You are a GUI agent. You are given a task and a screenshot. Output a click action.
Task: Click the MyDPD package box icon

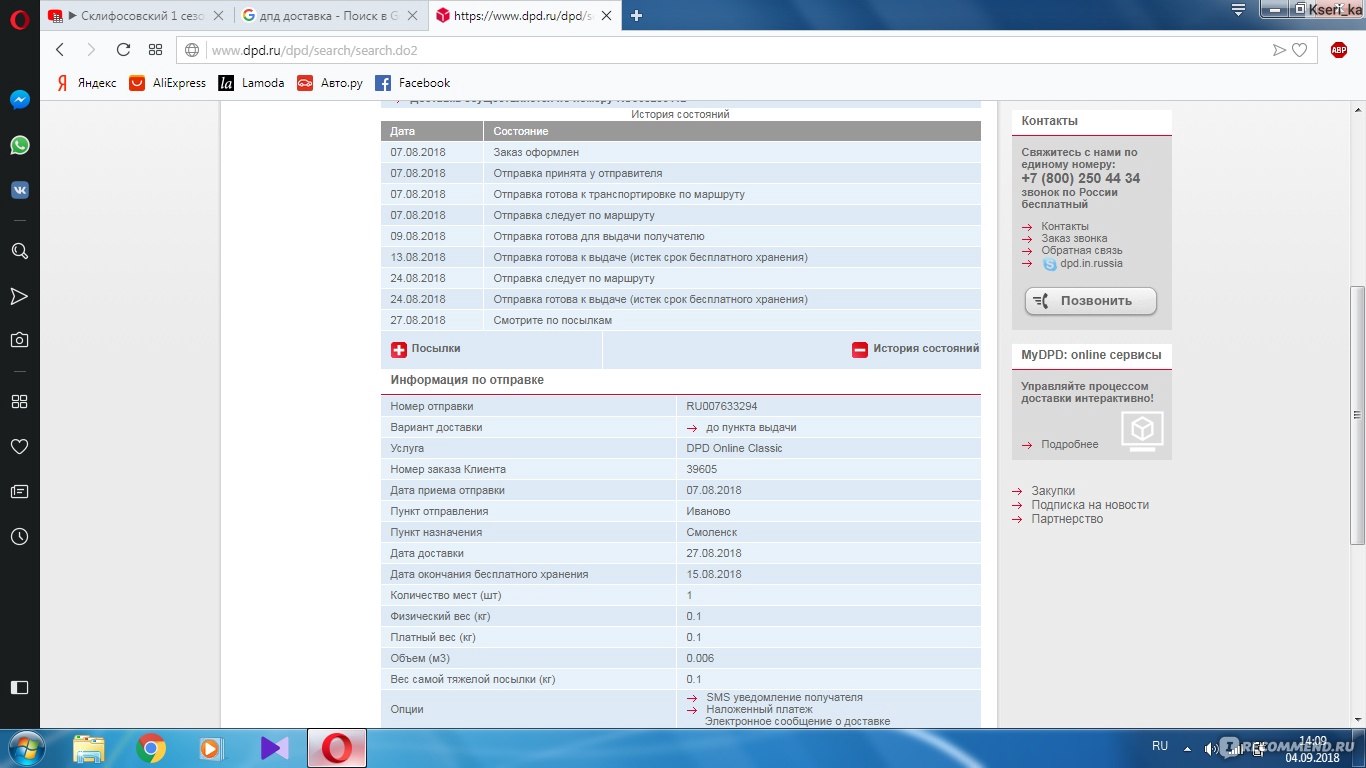(x=1142, y=430)
